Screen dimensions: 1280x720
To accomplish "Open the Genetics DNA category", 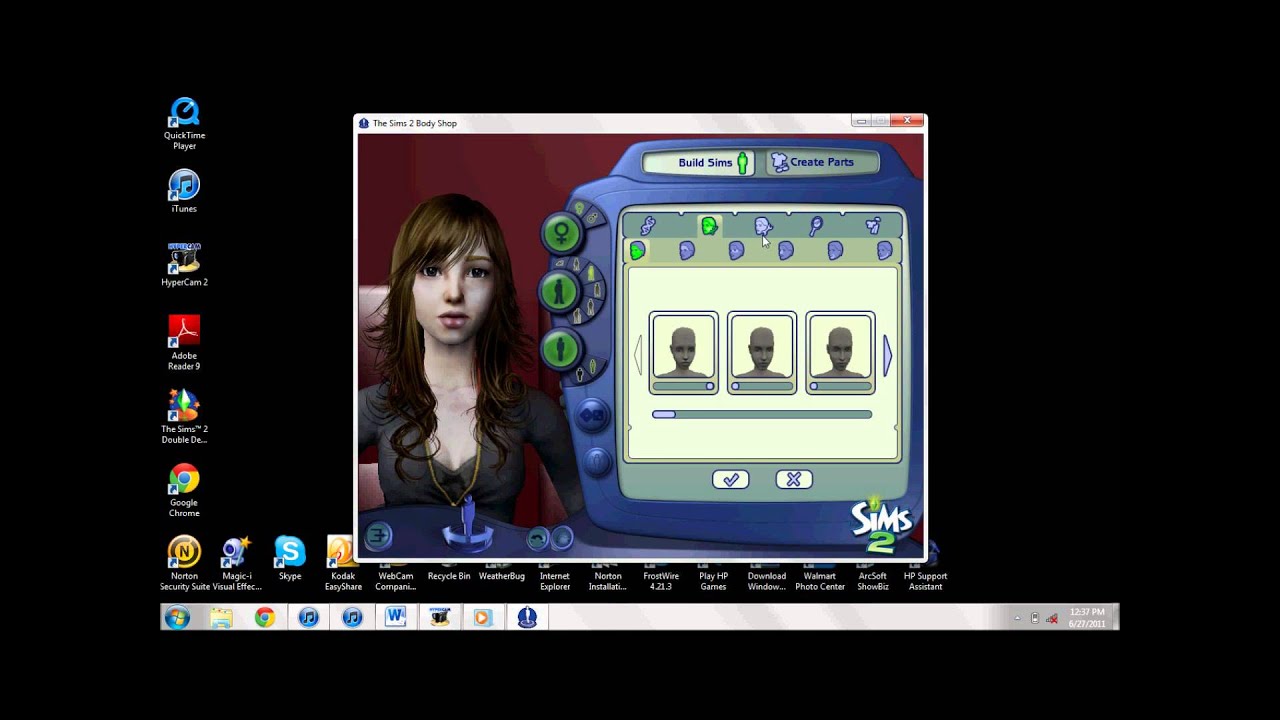I will click(648, 226).
